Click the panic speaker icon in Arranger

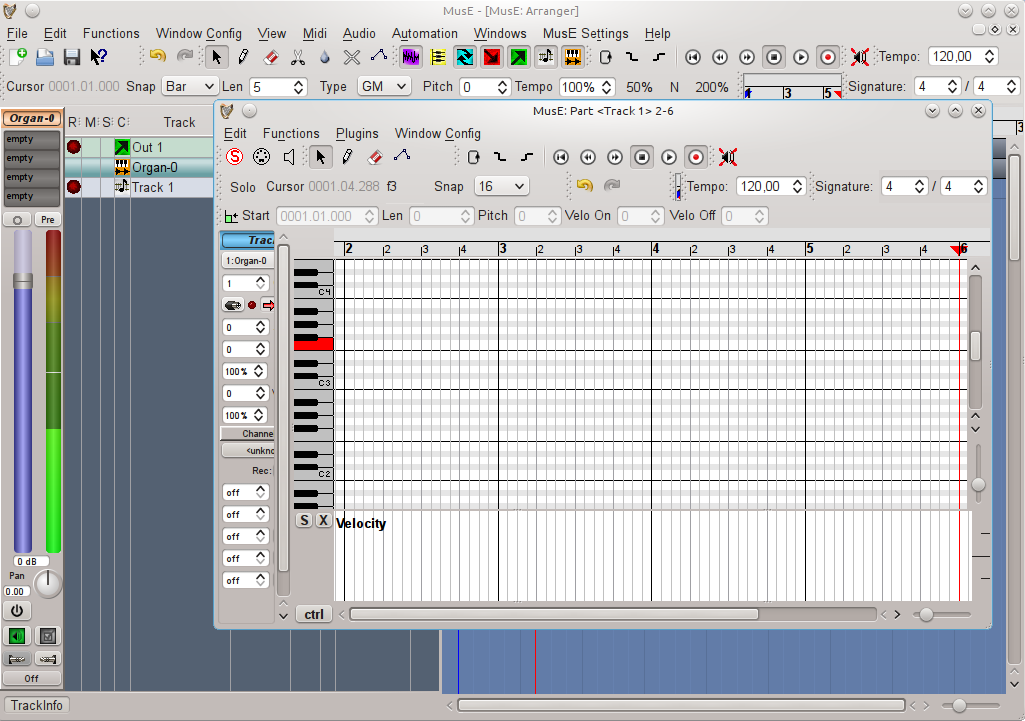point(859,57)
